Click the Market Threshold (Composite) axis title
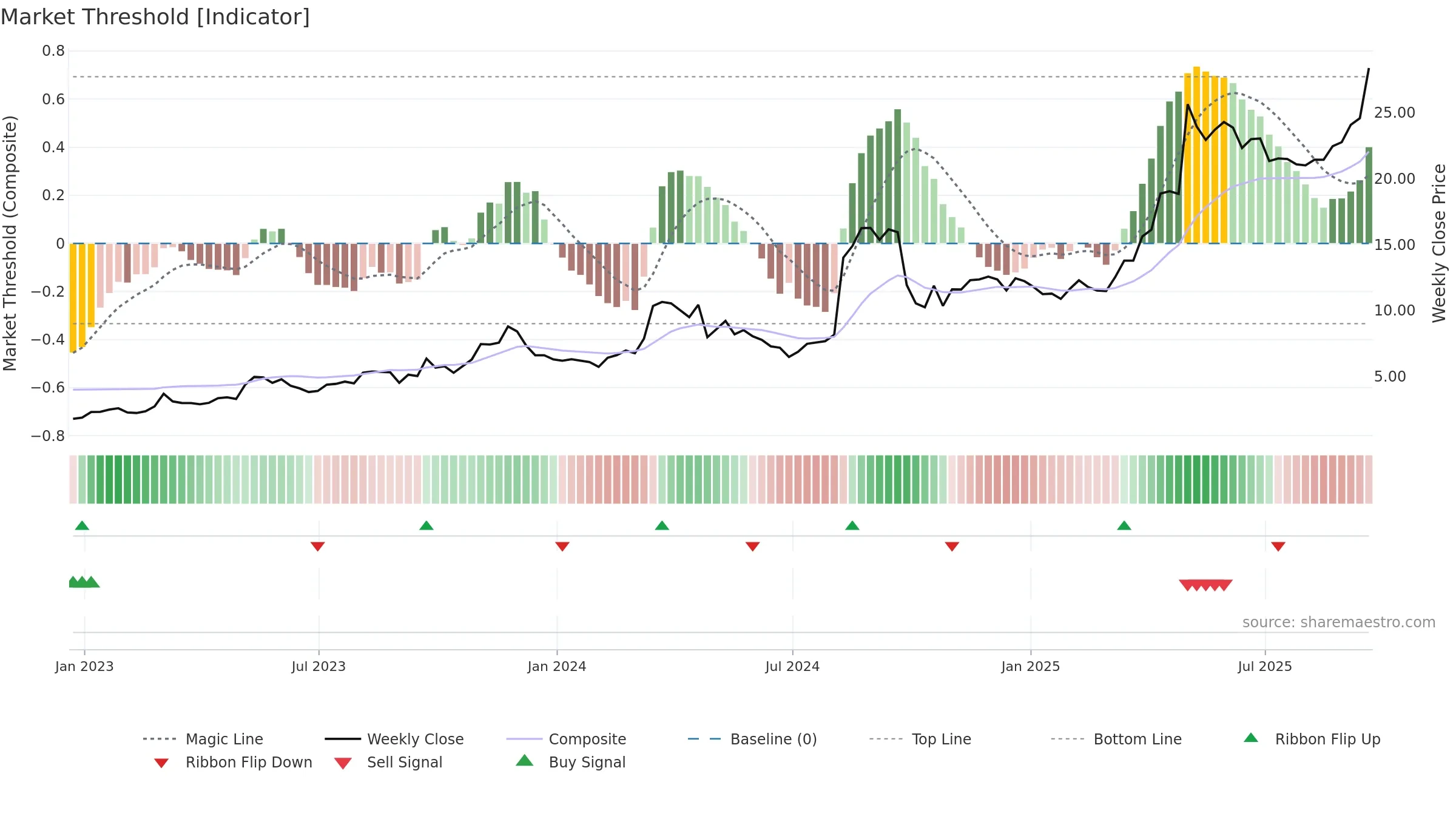The width and height of the screenshot is (1456, 819). coord(10,243)
